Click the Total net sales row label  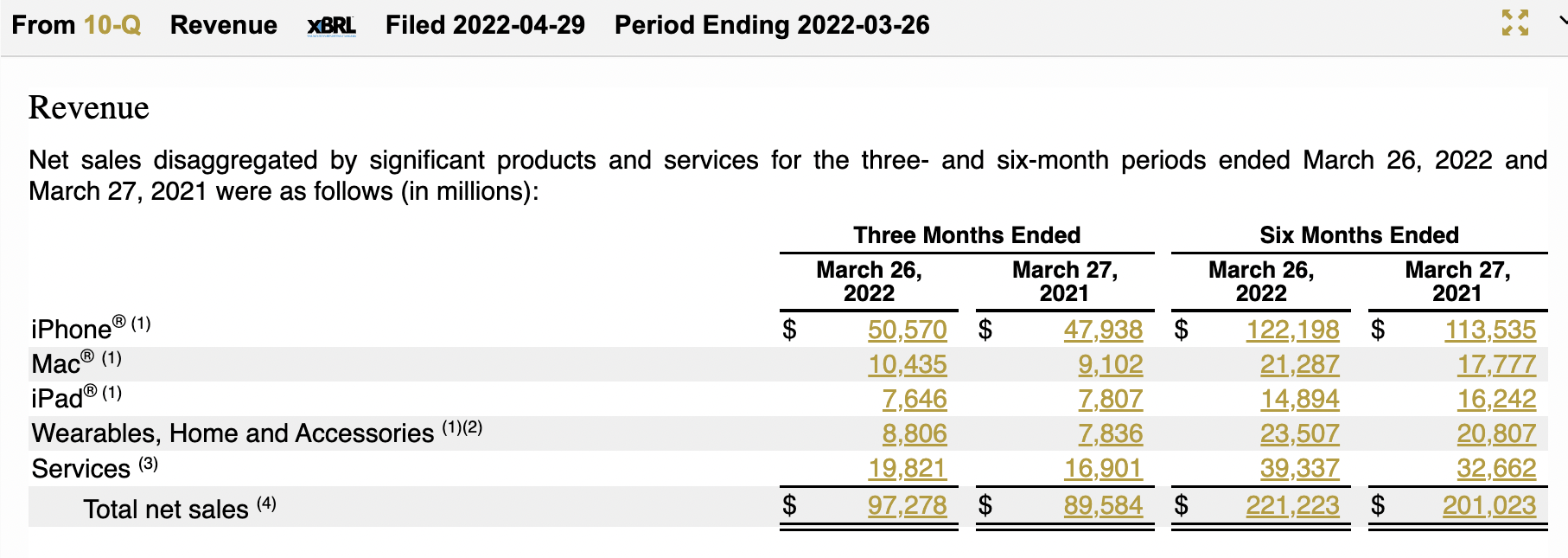(166, 509)
